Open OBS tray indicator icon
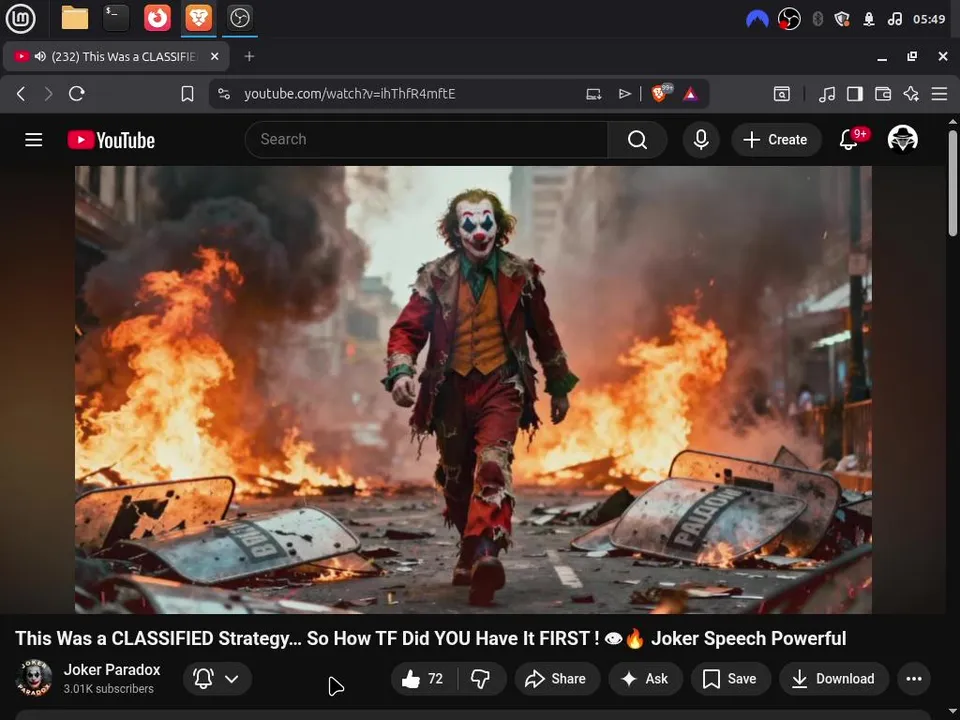This screenshot has width=960, height=720. point(789,19)
